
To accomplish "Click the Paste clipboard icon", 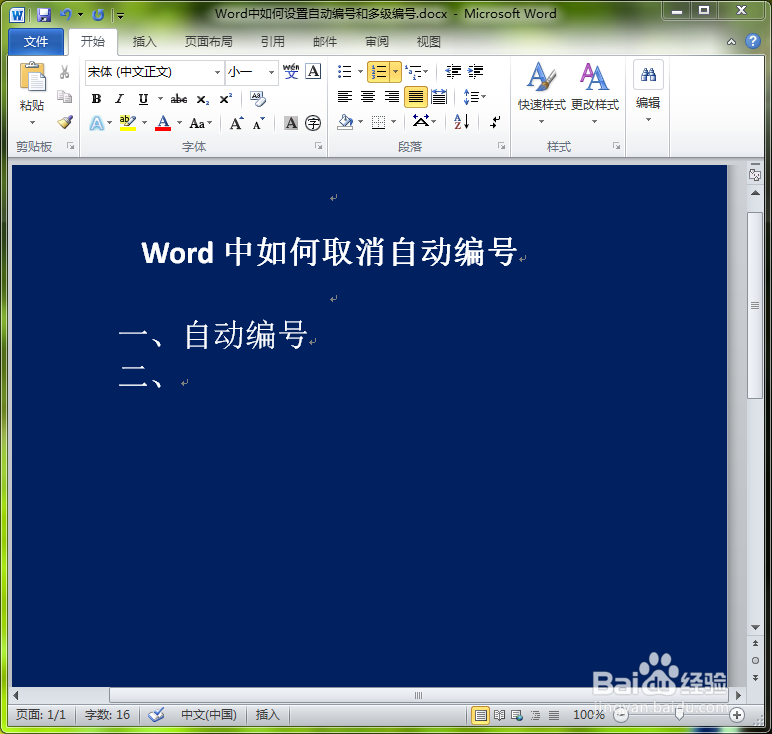I will click(32, 77).
